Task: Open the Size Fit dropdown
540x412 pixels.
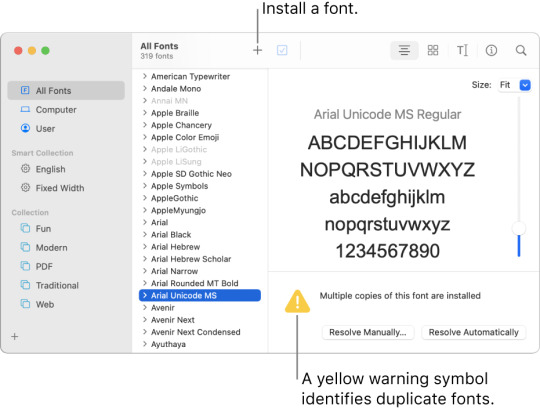Action: tap(525, 85)
